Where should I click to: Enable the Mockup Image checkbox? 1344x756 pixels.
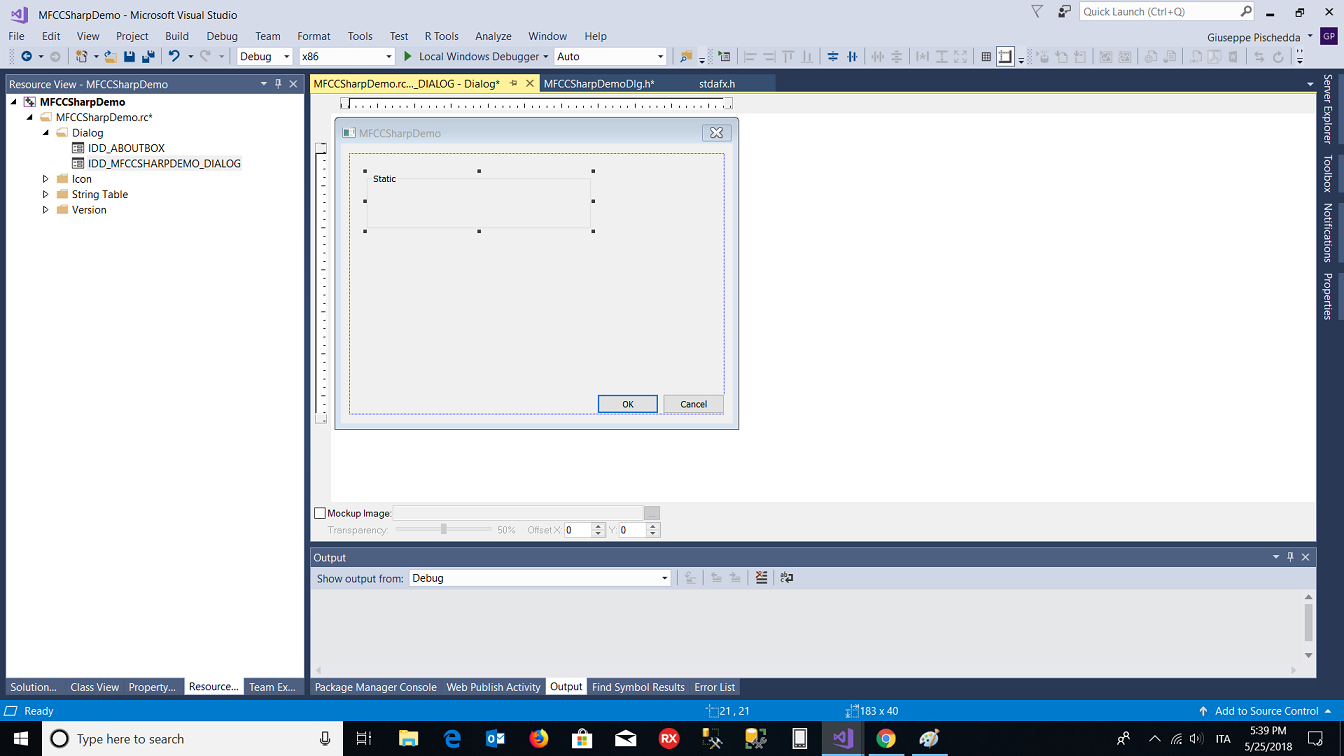pos(320,513)
